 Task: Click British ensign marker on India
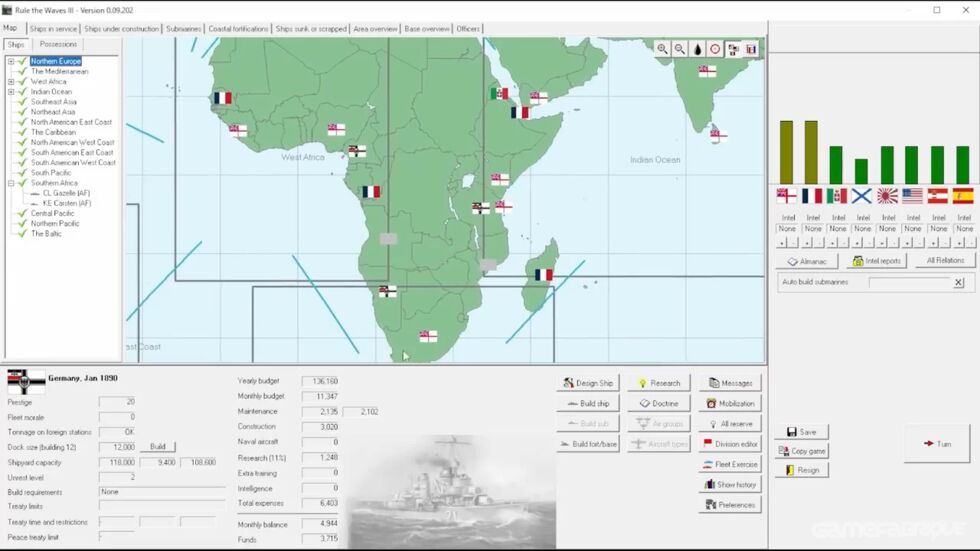coord(707,71)
